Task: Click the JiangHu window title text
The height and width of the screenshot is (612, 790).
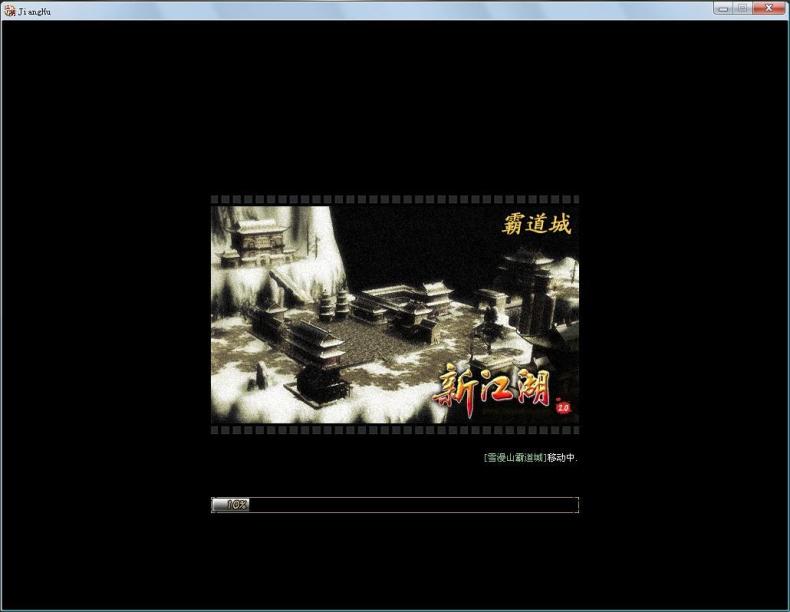Action: point(34,12)
